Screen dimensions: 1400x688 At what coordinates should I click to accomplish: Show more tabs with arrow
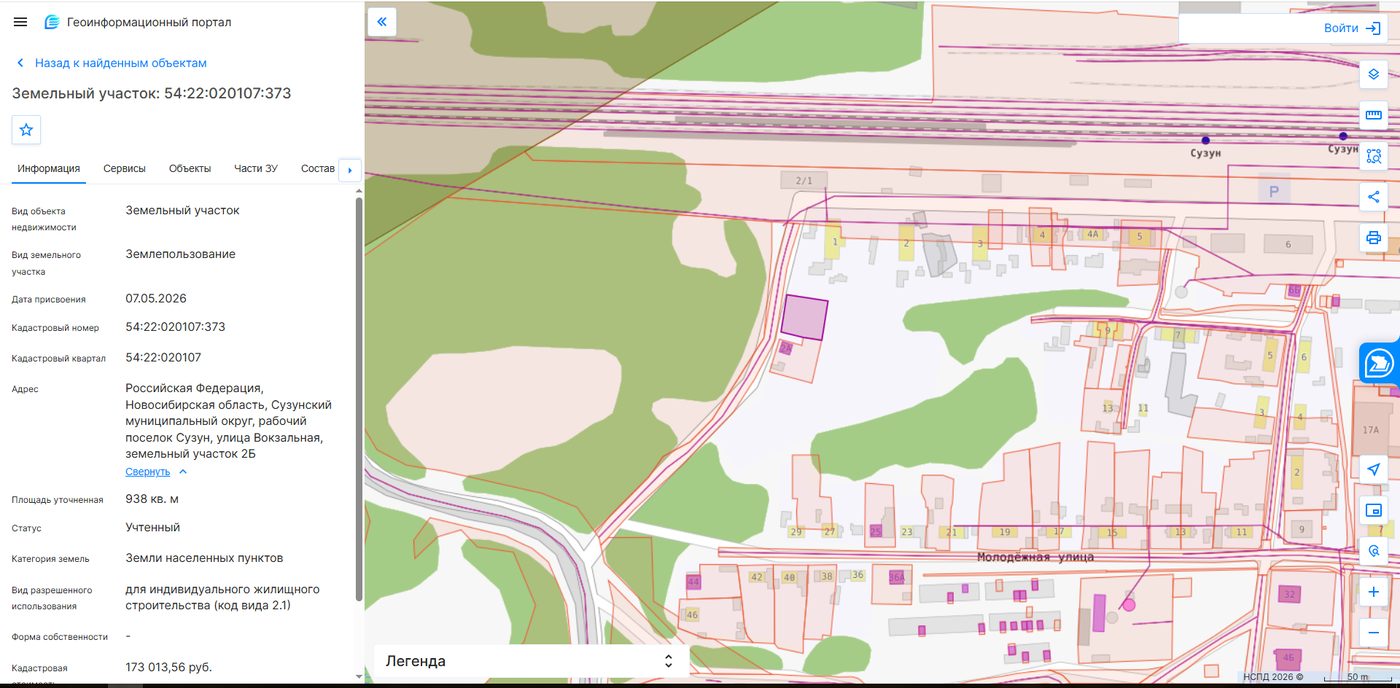[x=349, y=170]
